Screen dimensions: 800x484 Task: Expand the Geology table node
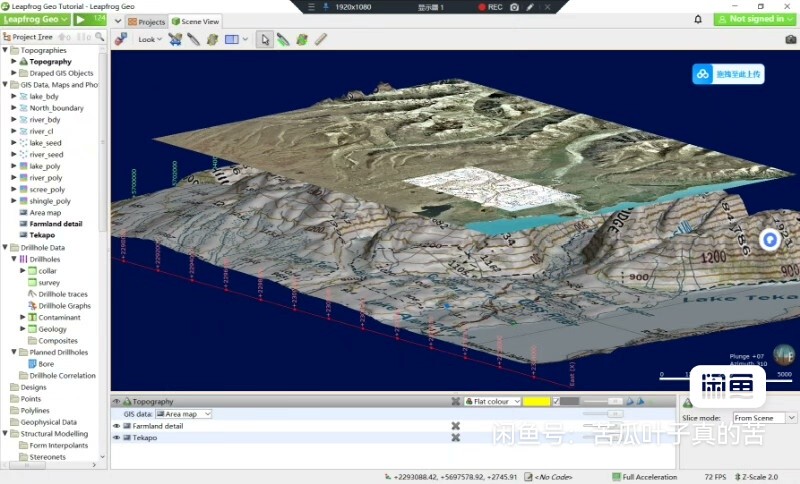click(x=22, y=329)
